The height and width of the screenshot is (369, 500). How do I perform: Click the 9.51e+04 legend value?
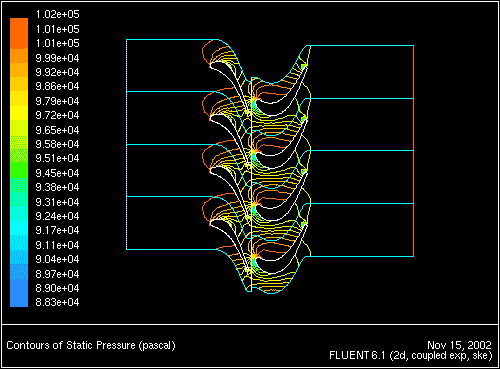click(x=57, y=158)
